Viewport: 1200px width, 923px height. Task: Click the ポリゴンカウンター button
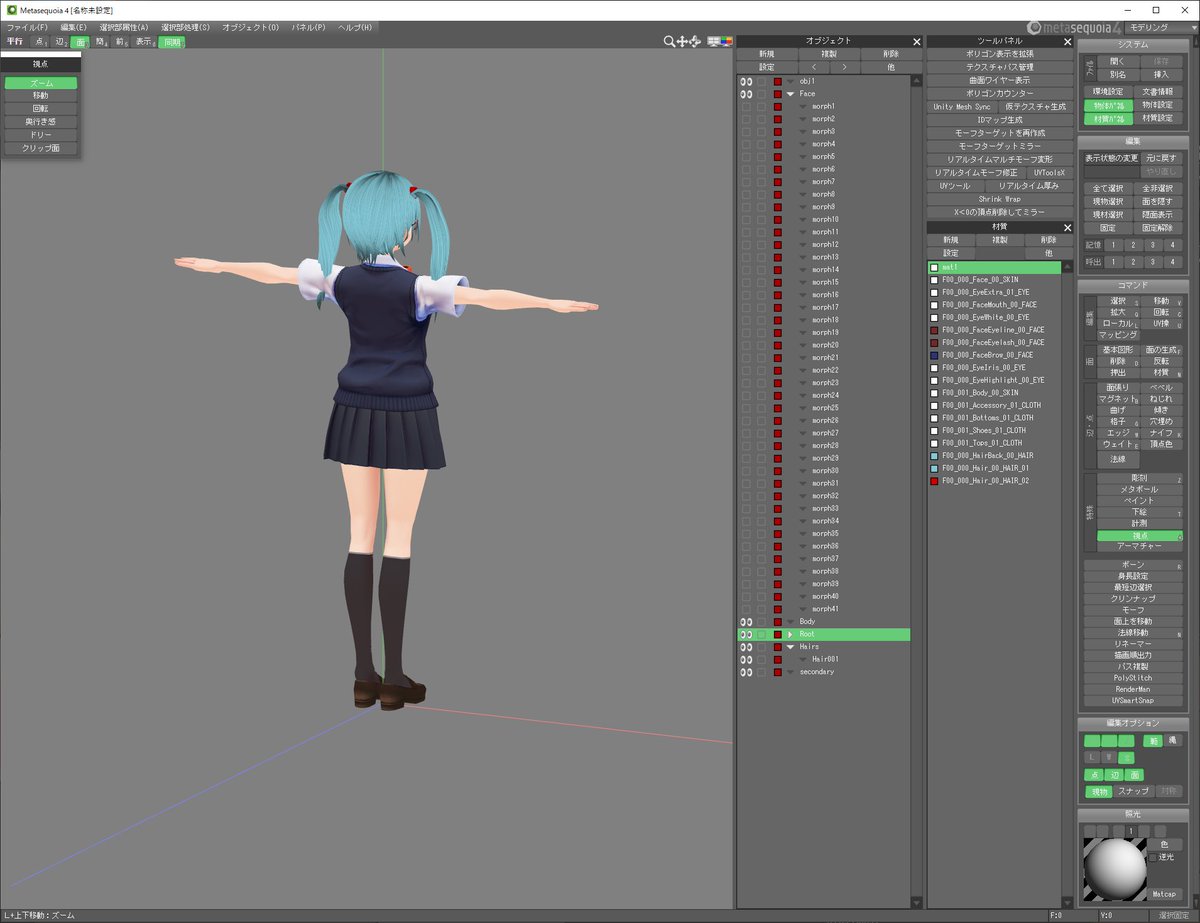pos(1000,93)
